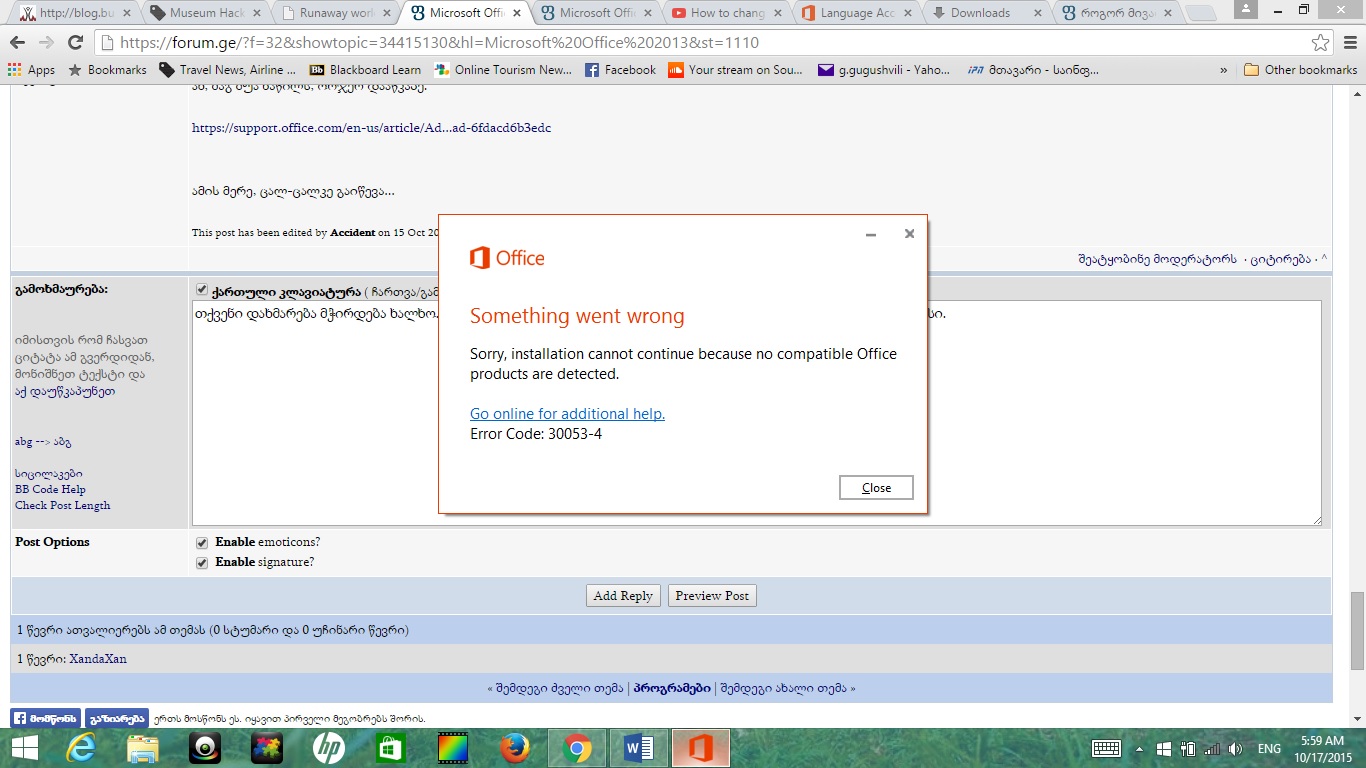Open the network signal tray icon
Screen dimensions: 1366x768
click(x=1212, y=749)
